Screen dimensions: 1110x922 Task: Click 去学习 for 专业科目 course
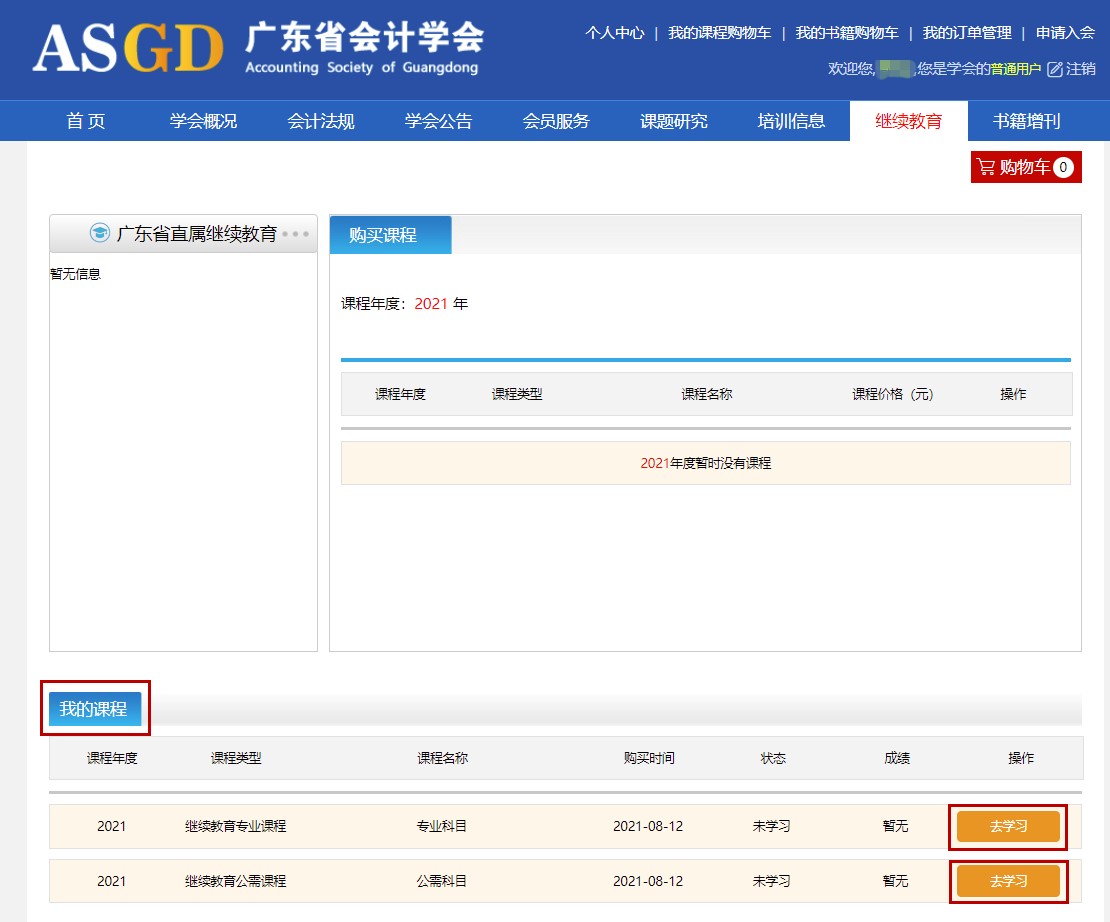coord(1008,826)
